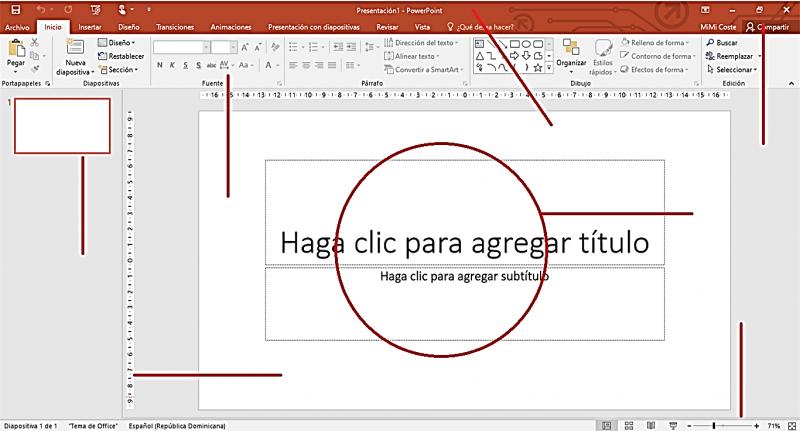Image resolution: width=800 pixels, height=431 pixels.
Task: Open the Organizar button
Action: pyautogui.click(x=571, y=56)
